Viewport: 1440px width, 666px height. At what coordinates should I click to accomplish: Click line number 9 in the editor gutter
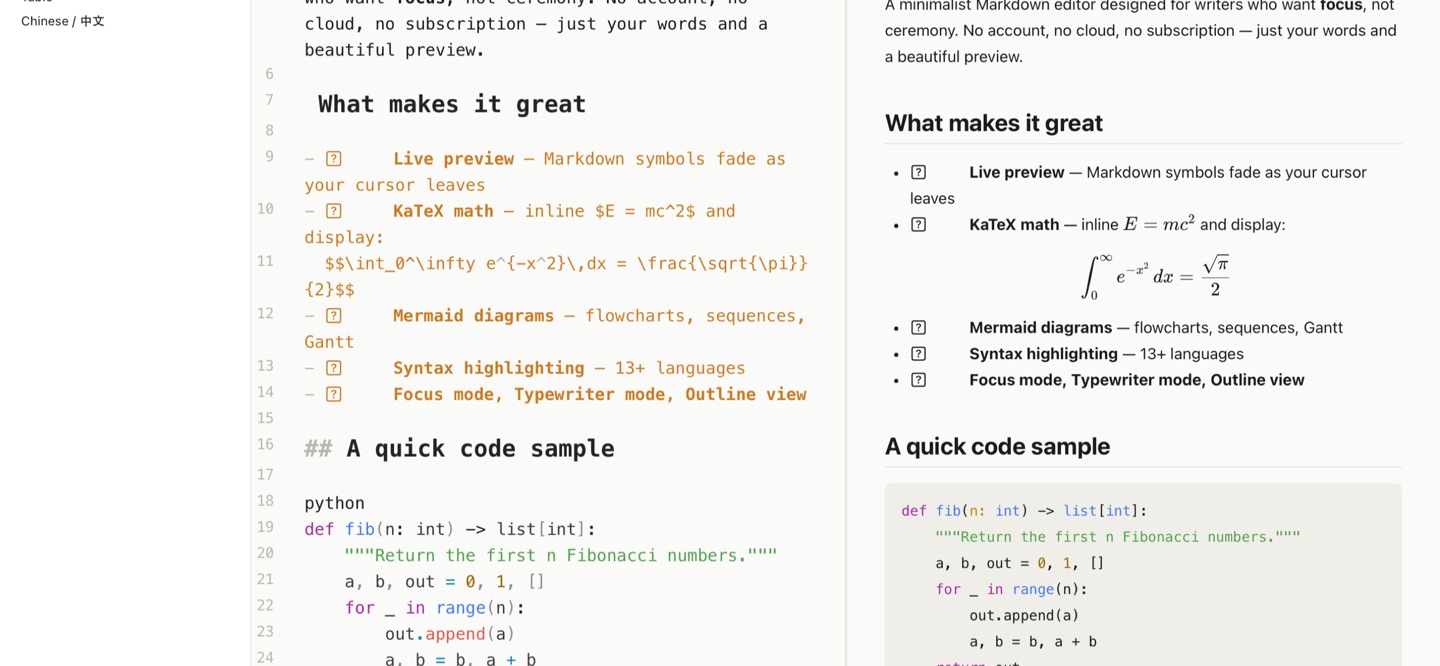[x=269, y=156]
